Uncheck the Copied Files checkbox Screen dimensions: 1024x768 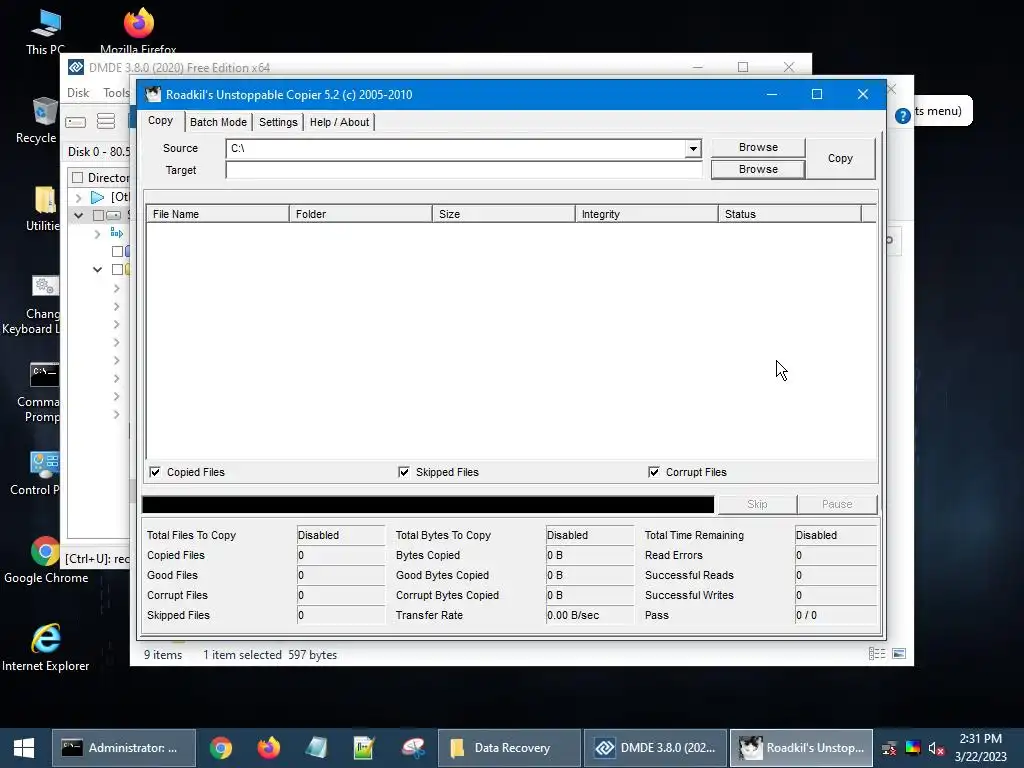[x=155, y=472]
